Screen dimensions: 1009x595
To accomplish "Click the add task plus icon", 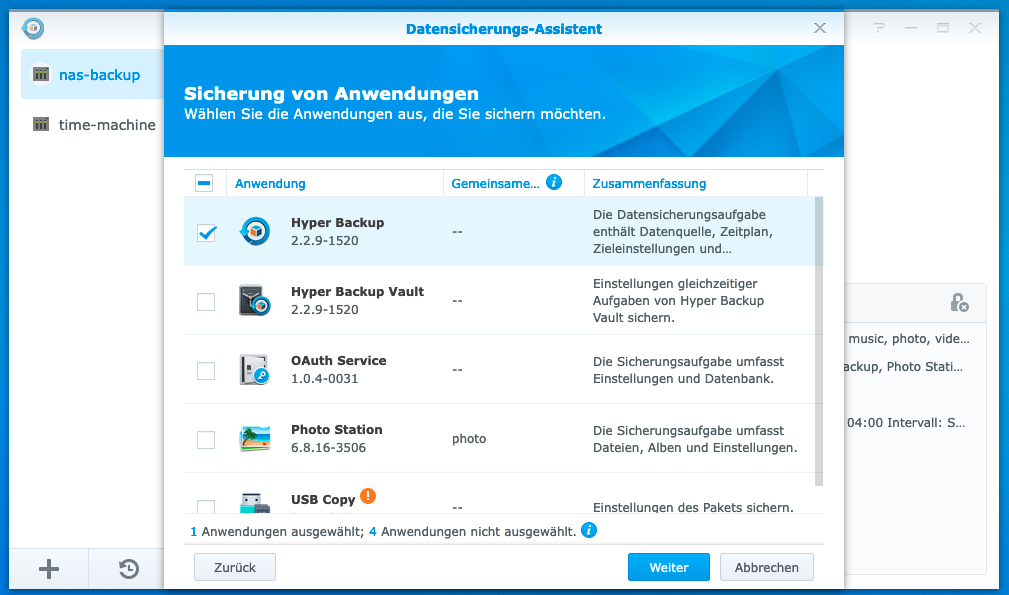I will (49, 569).
